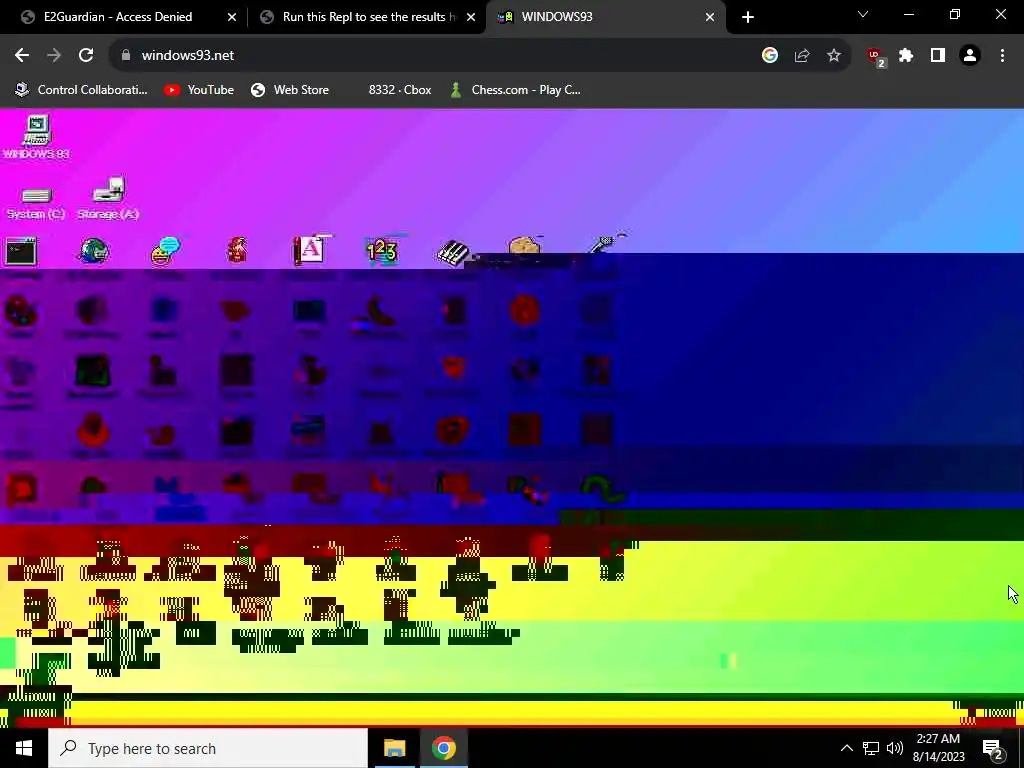Go back to the previous page

pyautogui.click(x=22, y=56)
